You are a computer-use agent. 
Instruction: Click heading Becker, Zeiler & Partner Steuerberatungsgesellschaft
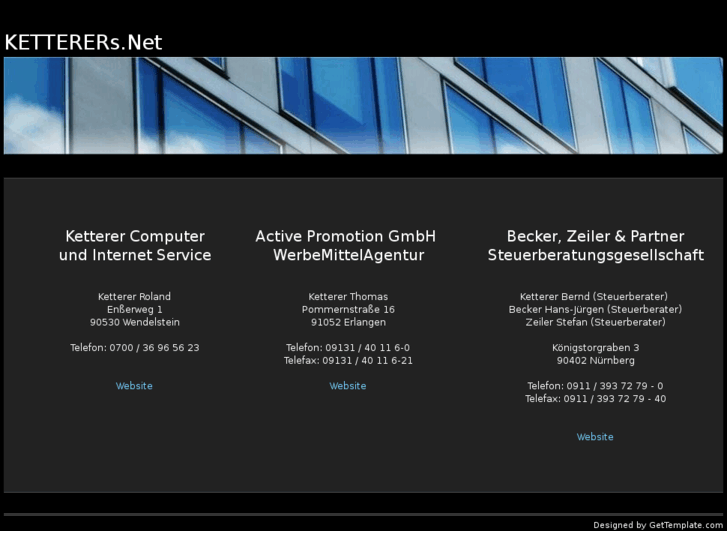click(x=596, y=246)
